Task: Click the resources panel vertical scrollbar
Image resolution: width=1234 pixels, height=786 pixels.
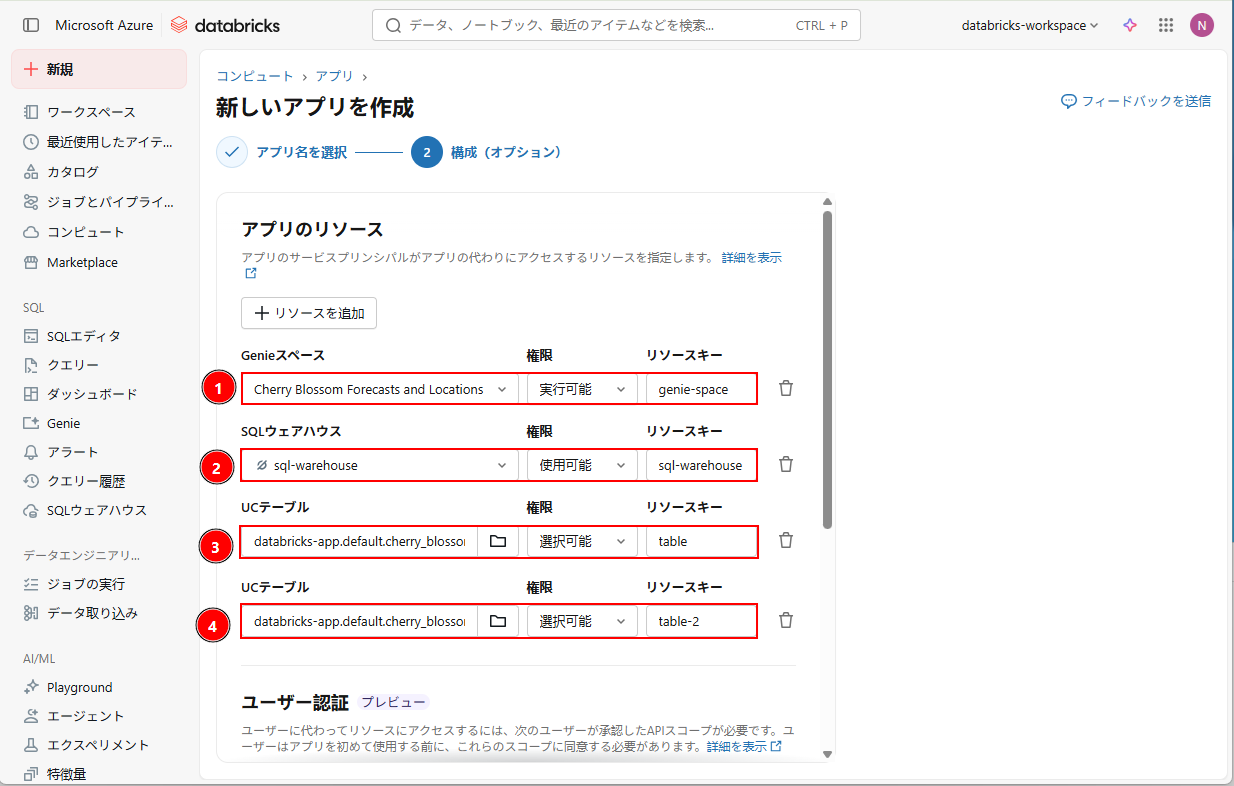Action: [826, 370]
